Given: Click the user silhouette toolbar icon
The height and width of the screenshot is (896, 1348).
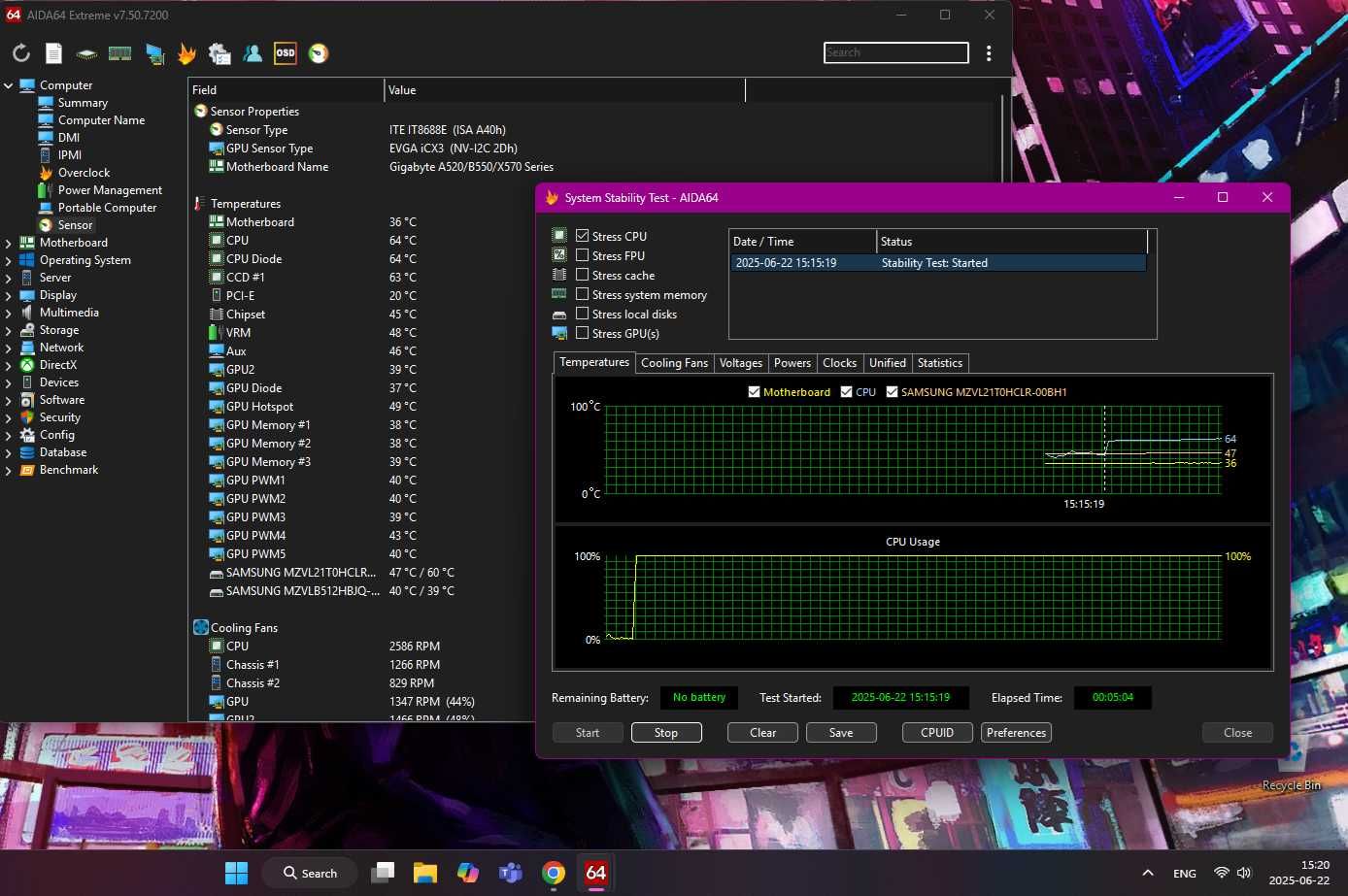Looking at the screenshot, I should click(x=253, y=53).
